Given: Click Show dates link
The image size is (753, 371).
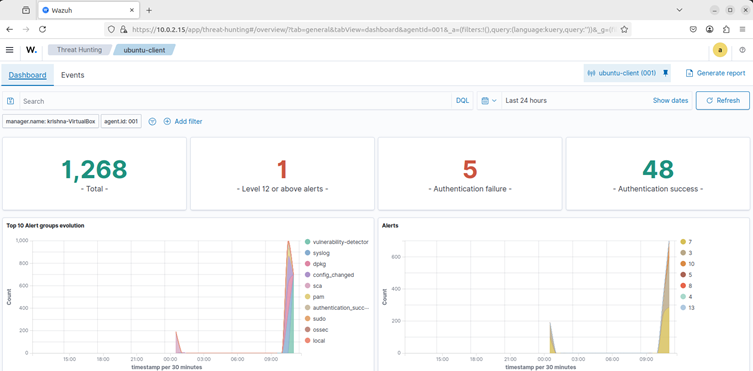Looking at the screenshot, I should [670, 101].
